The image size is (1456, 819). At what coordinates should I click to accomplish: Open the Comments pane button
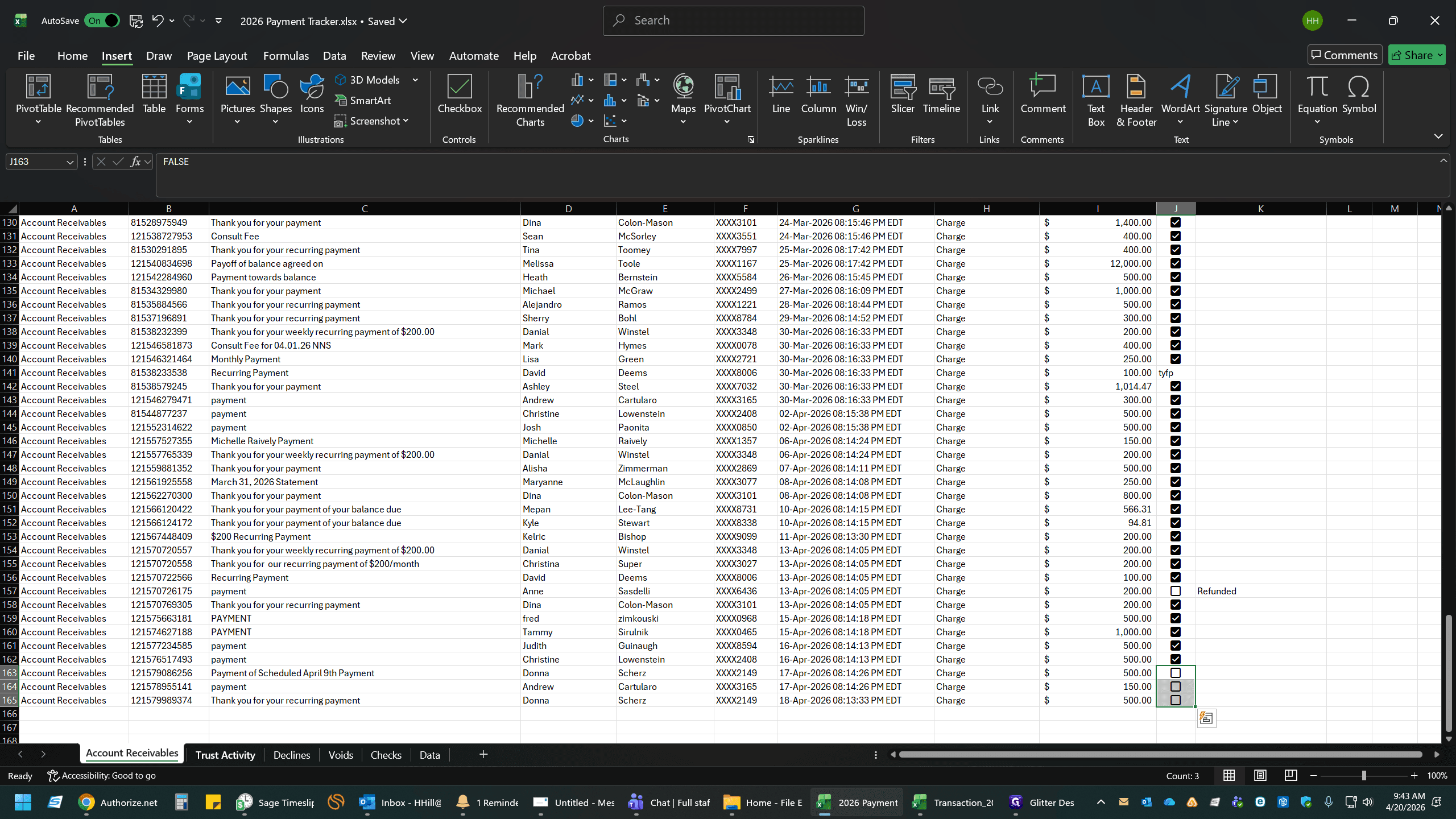(x=1345, y=55)
